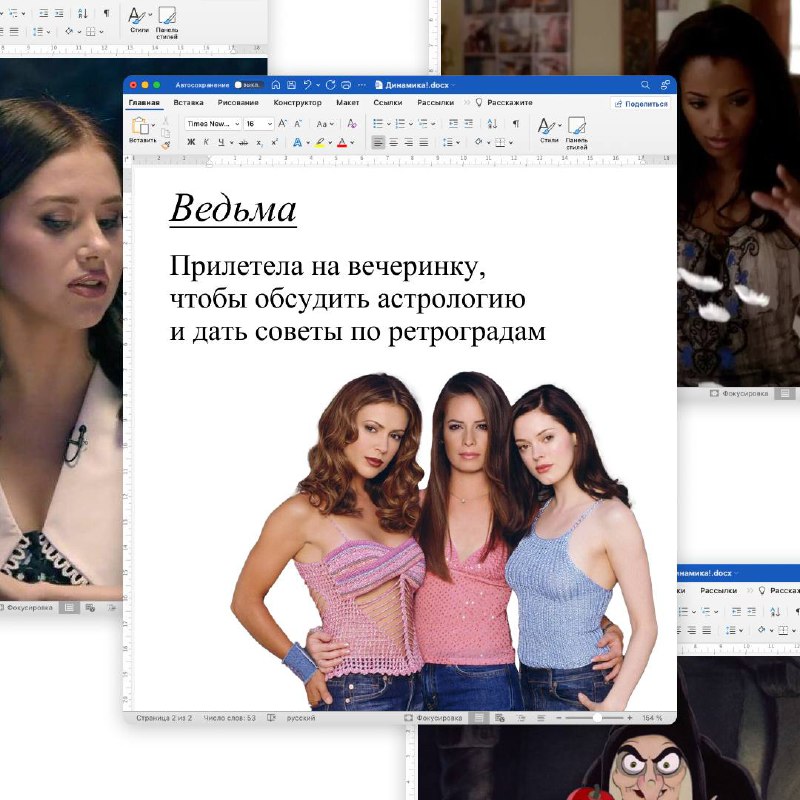The image size is (800, 800).
Task: Open the Макет (Layout) tab
Action: coord(347,103)
